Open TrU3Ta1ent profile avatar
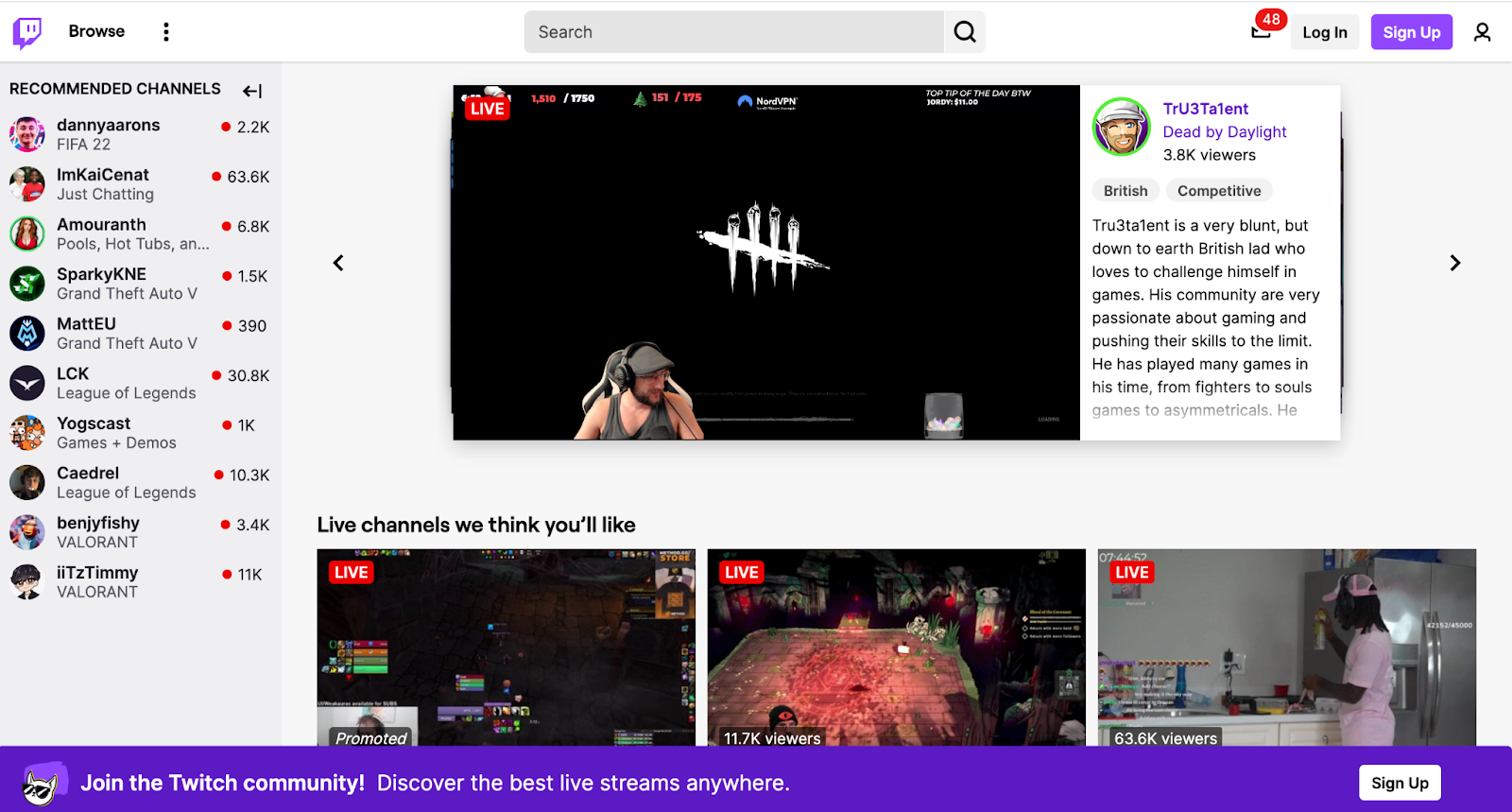 1122,127
